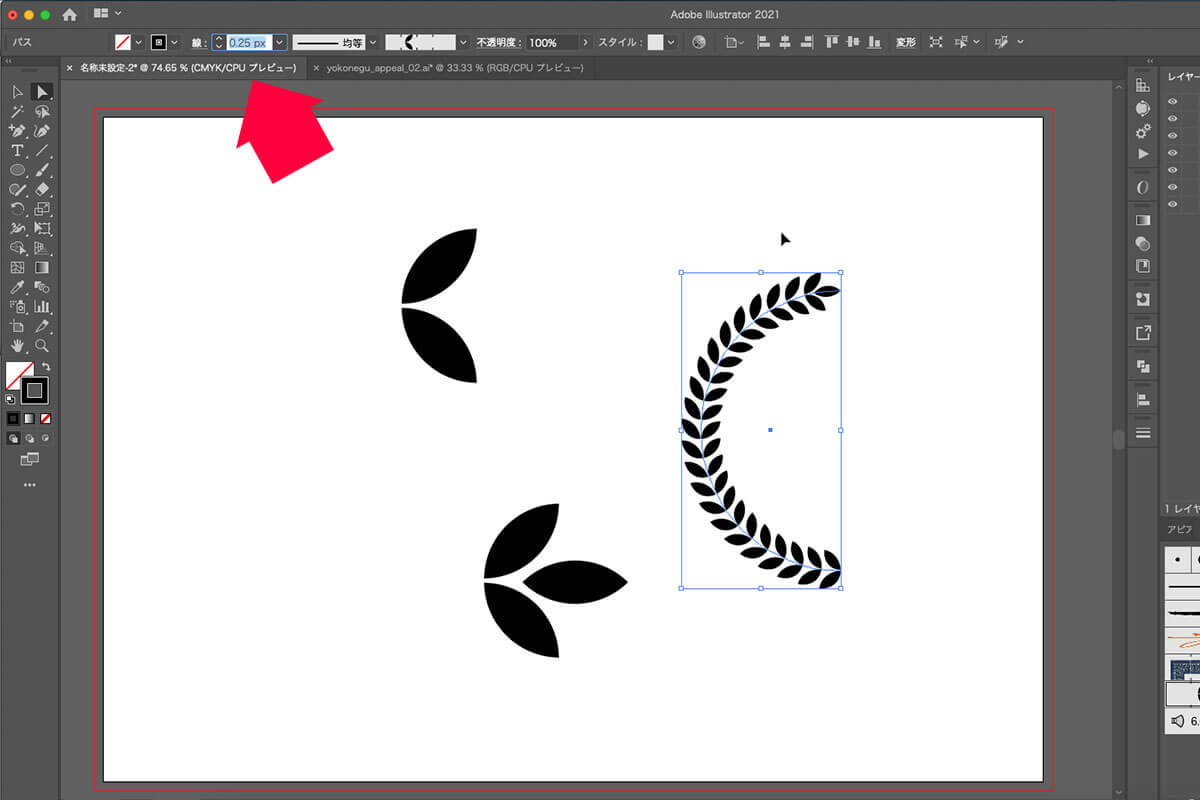Toggle visibility eye of first layer

click(1172, 101)
